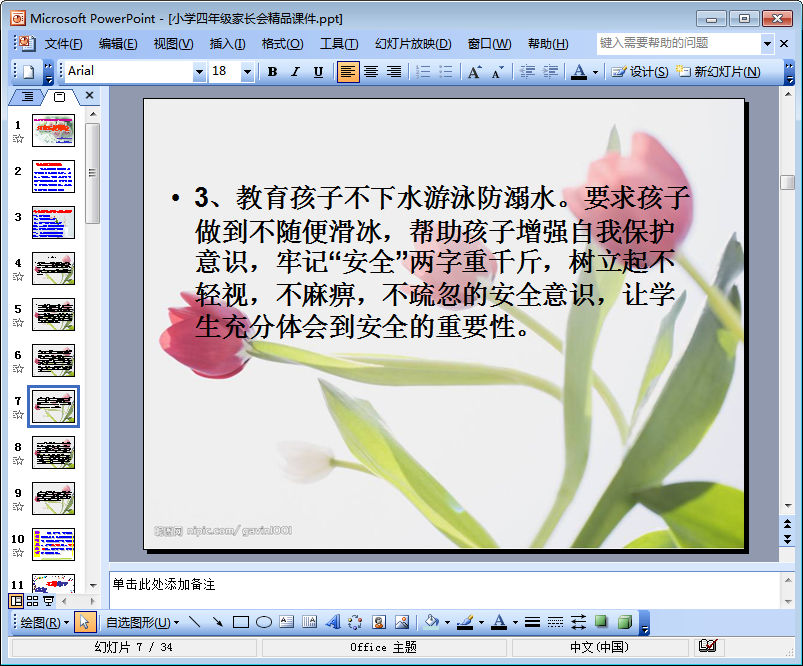
Task: Click the 设计 button
Action: pos(640,72)
